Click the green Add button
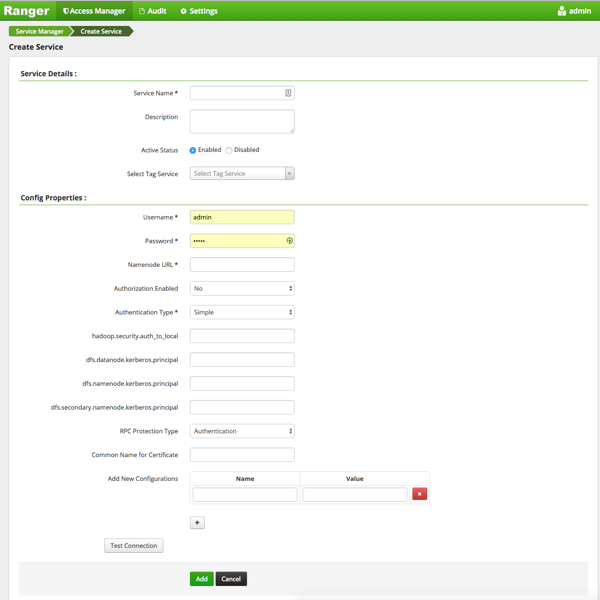The image size is (600, 600). click(x=202, y=579)
